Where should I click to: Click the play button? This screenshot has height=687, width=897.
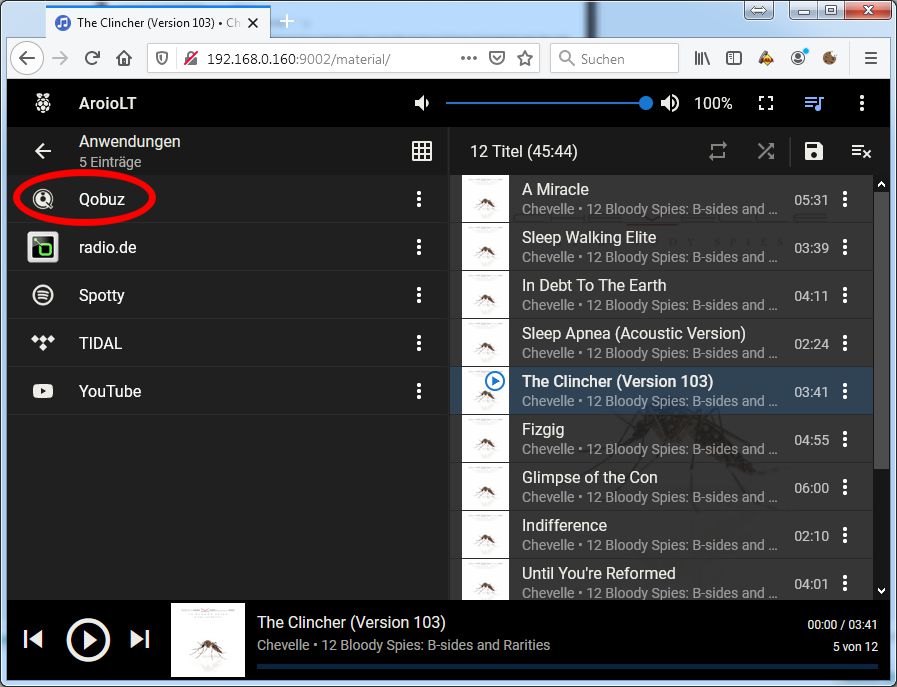coord(88,640)
